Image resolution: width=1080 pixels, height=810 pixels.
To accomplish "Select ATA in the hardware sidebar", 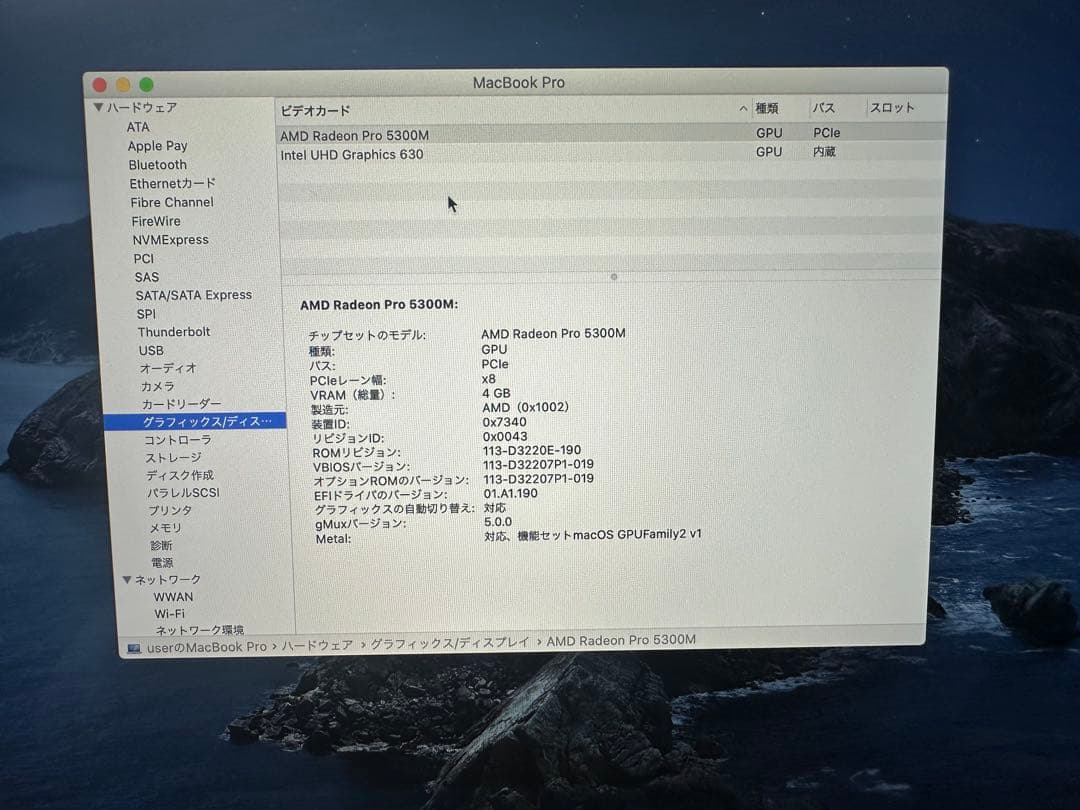I will tap(137, 127).
